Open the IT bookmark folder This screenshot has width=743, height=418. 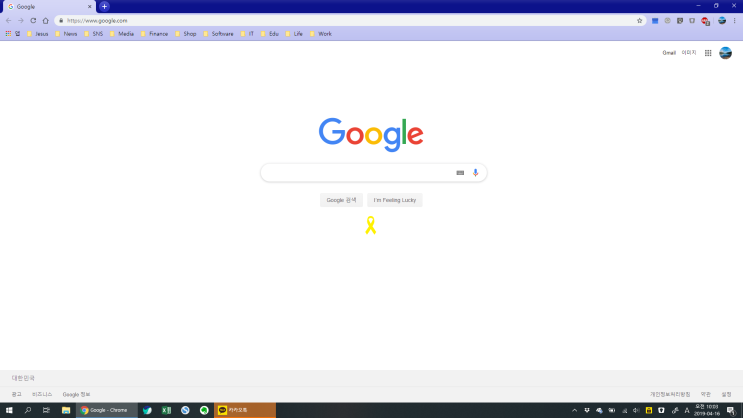tap(247, 34)
